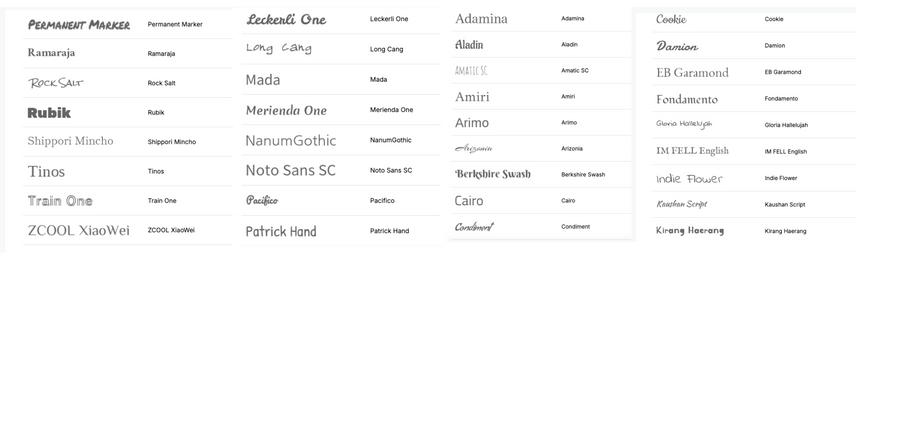The width and height of the screenshot is (900, 439).
Task: Click the small "Noto Sans SC" name label
Action: [391, 170]
